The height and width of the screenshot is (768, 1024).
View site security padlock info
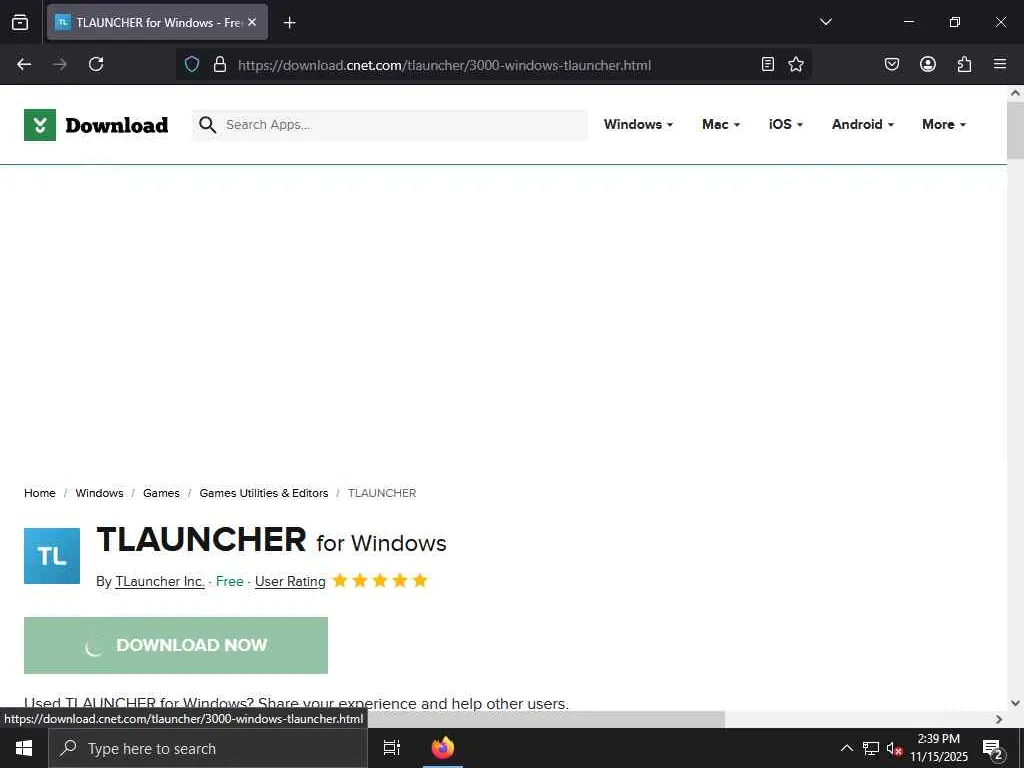click(x=220, y=64)
